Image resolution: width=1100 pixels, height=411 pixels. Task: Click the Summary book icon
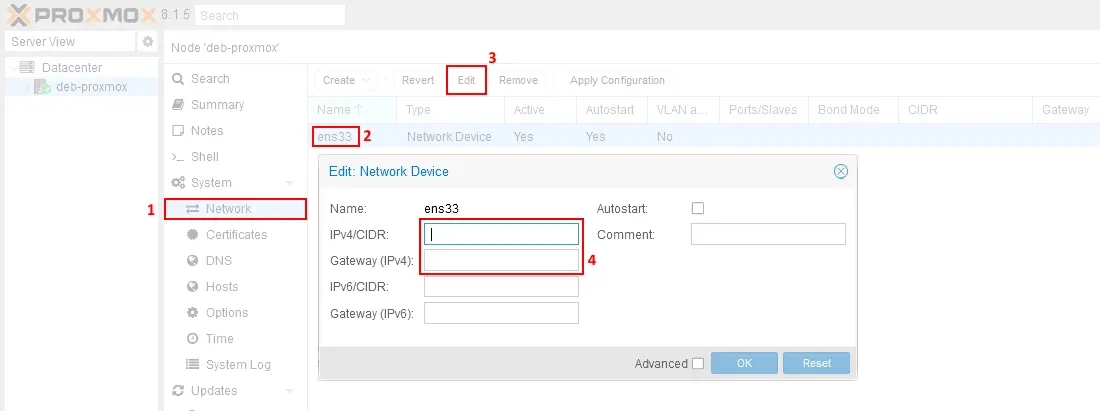pyautogui.click(x=178, y=105)
